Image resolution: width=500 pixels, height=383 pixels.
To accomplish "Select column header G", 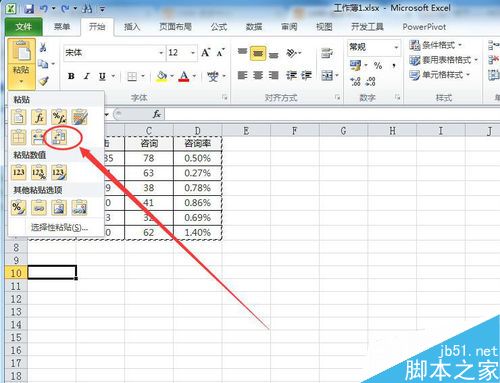I will [x=343, y=131].
